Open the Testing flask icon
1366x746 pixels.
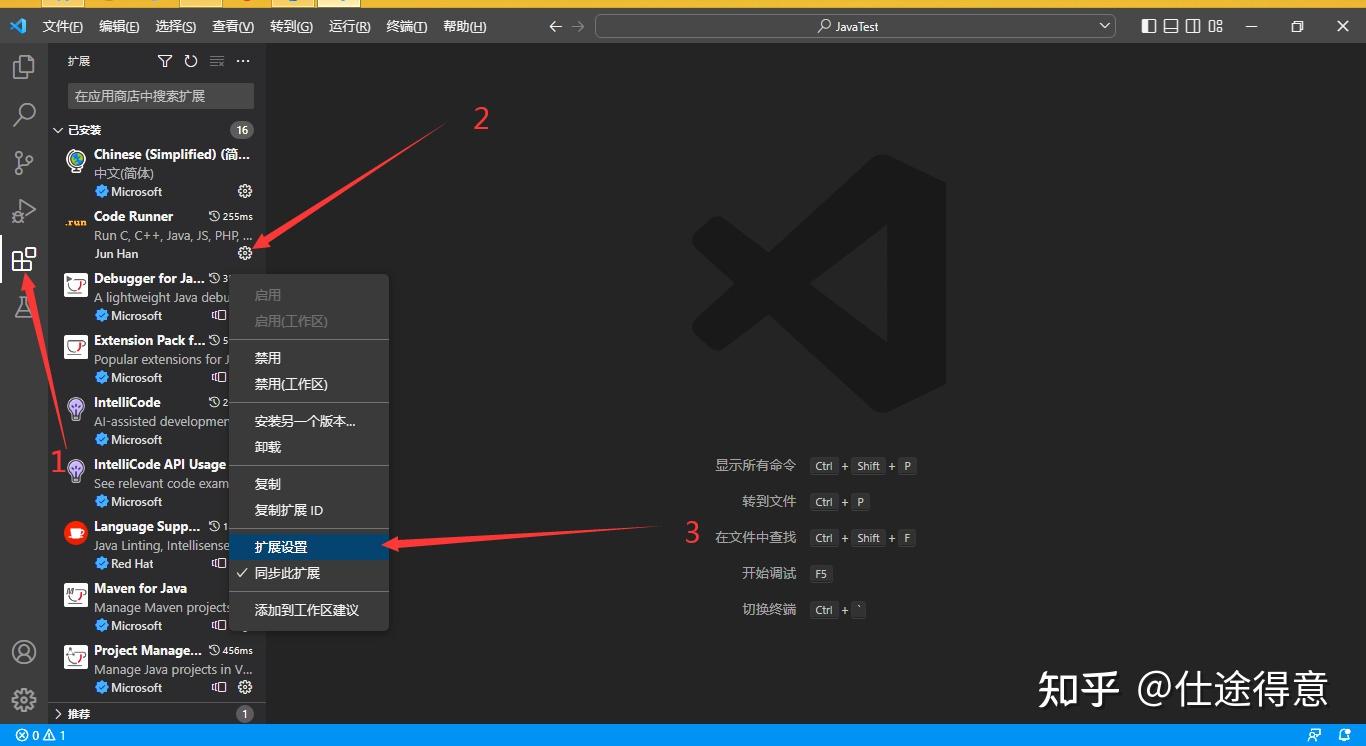pos(24,307)
